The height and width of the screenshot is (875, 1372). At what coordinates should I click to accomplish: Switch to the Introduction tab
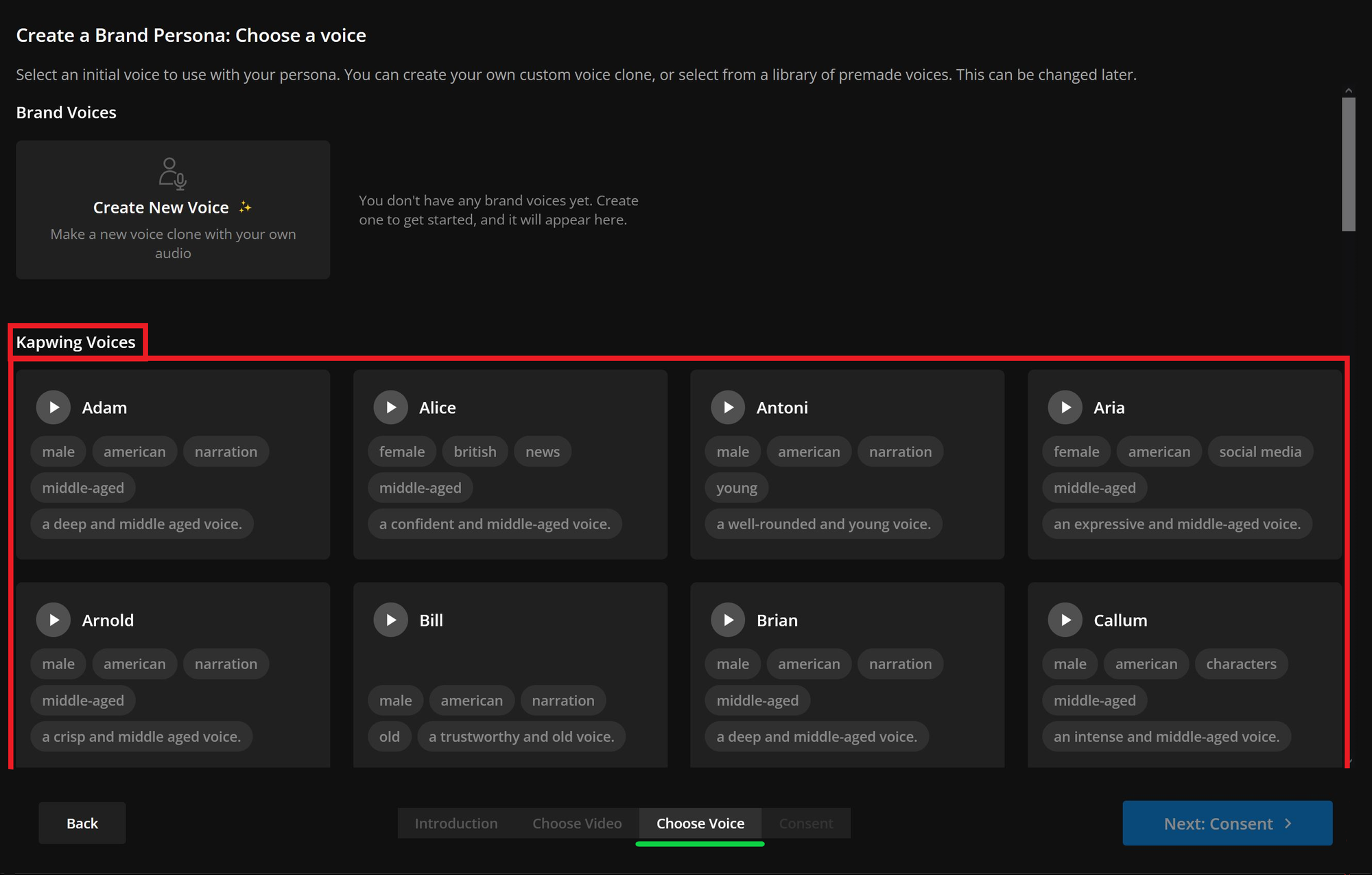click(x=456, y=823)
